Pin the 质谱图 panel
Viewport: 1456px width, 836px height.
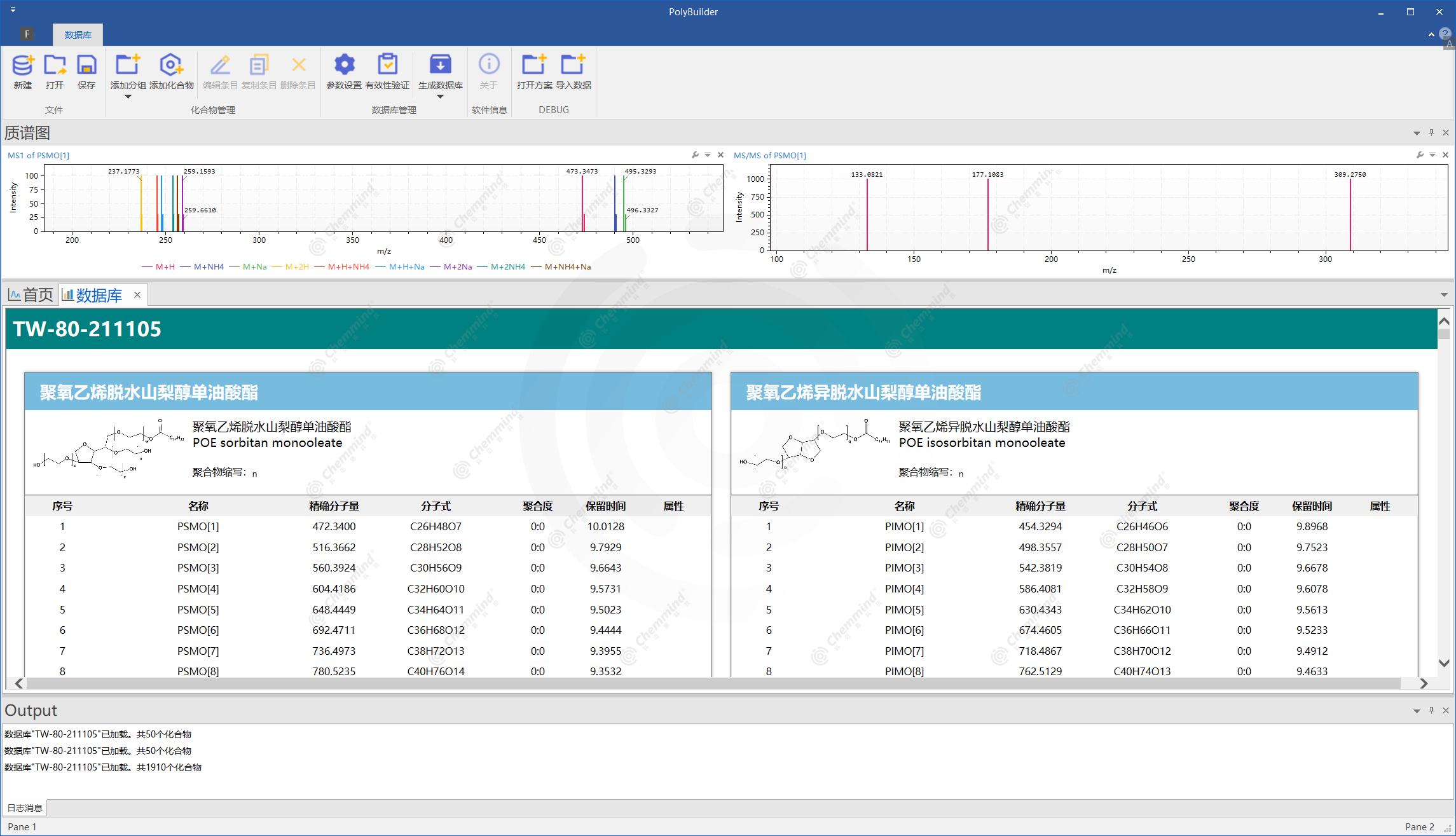tap(1431, 133)
